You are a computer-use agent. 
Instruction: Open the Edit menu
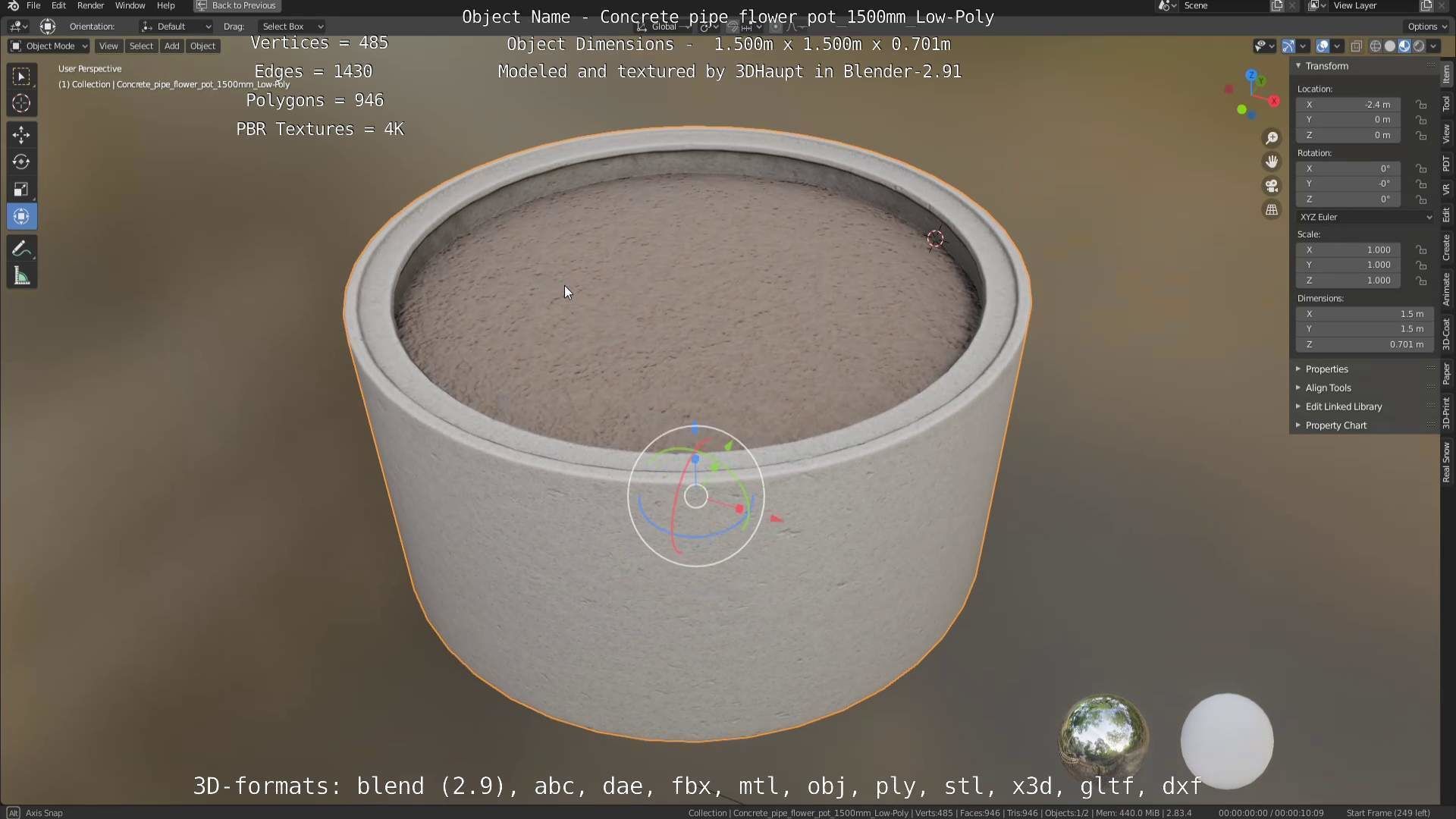[x=58, y=5]
